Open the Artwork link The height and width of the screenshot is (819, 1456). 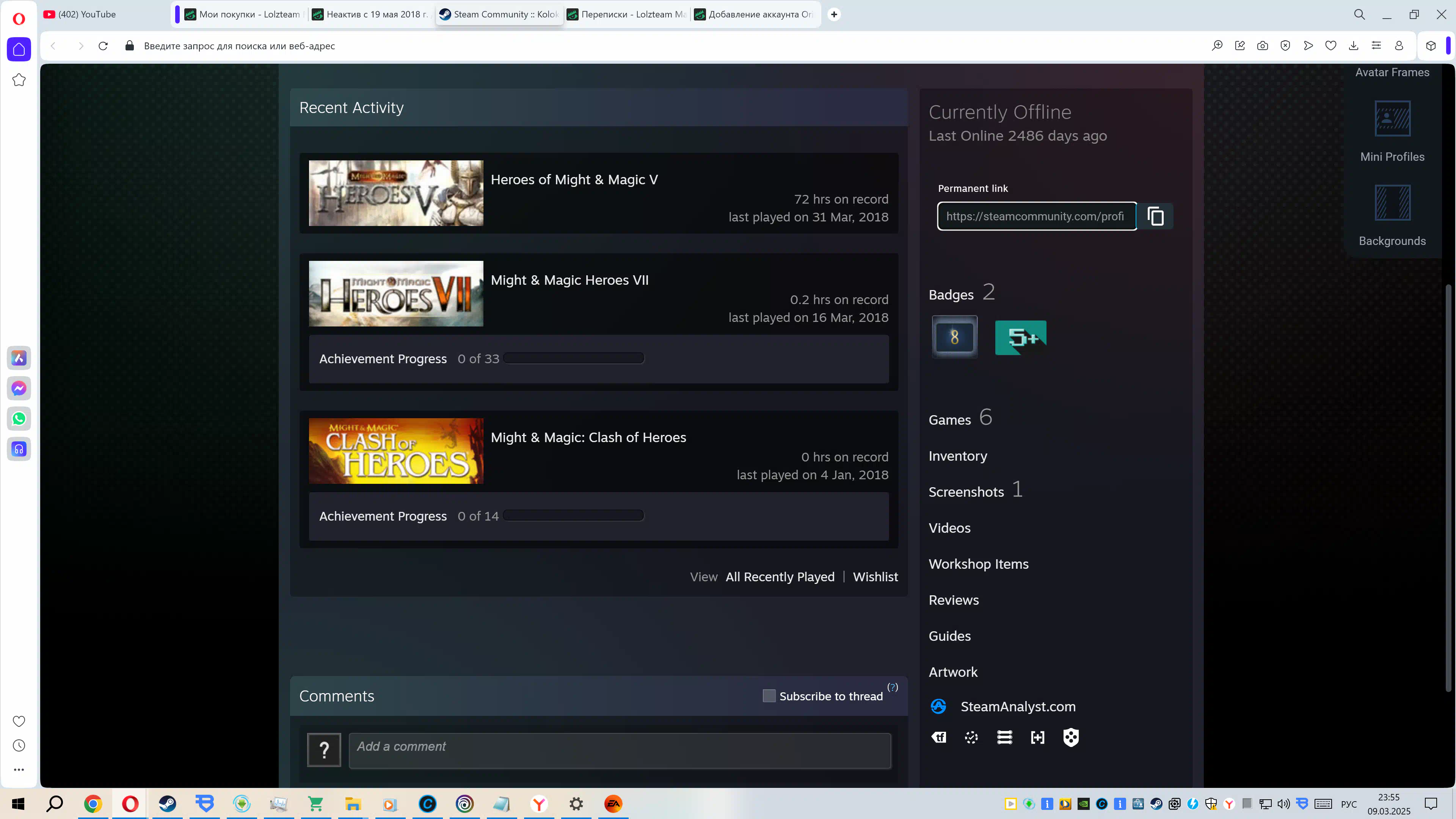click(x=953, y=672)
